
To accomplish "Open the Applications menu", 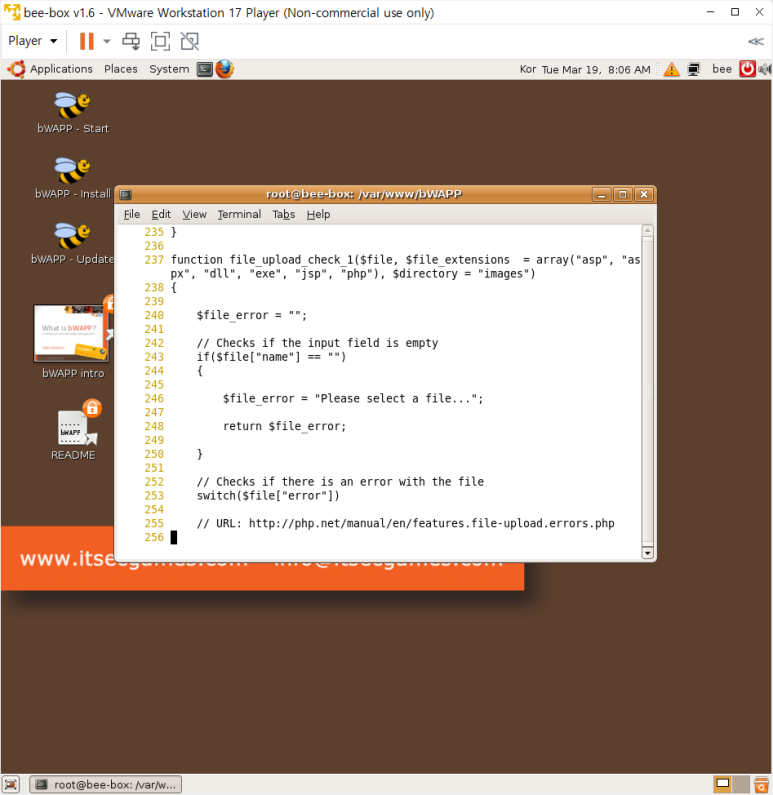I will [x=61, y=69].
